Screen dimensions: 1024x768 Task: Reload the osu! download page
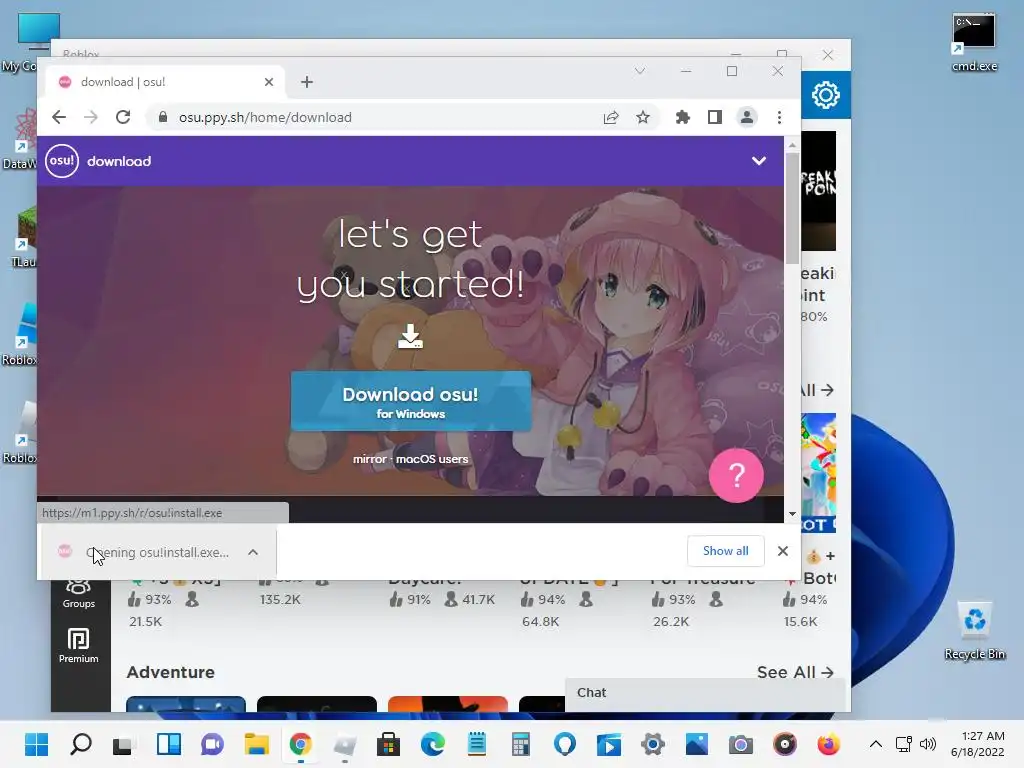coord(123,118)
